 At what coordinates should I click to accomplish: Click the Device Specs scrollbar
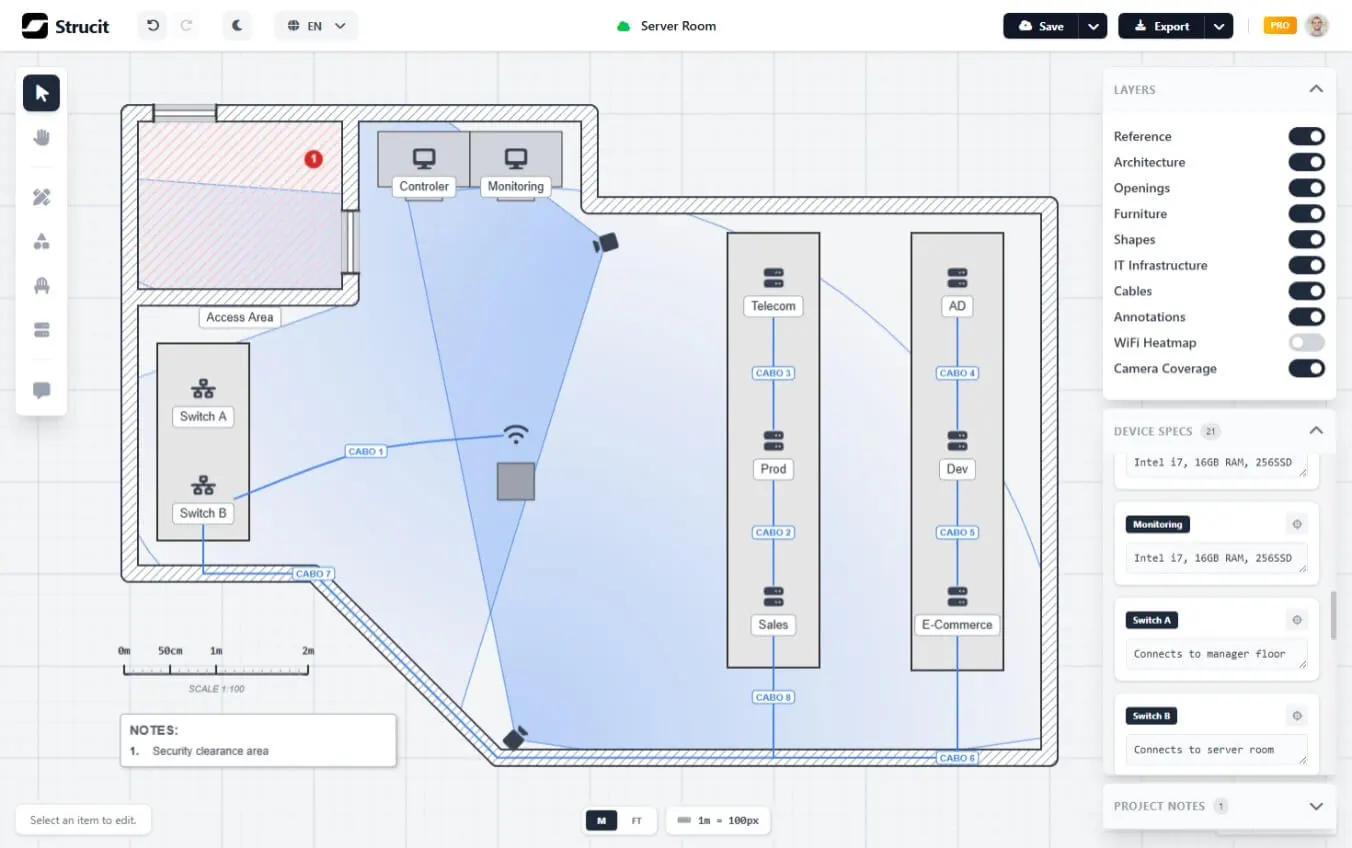[x=1332, y=616]
